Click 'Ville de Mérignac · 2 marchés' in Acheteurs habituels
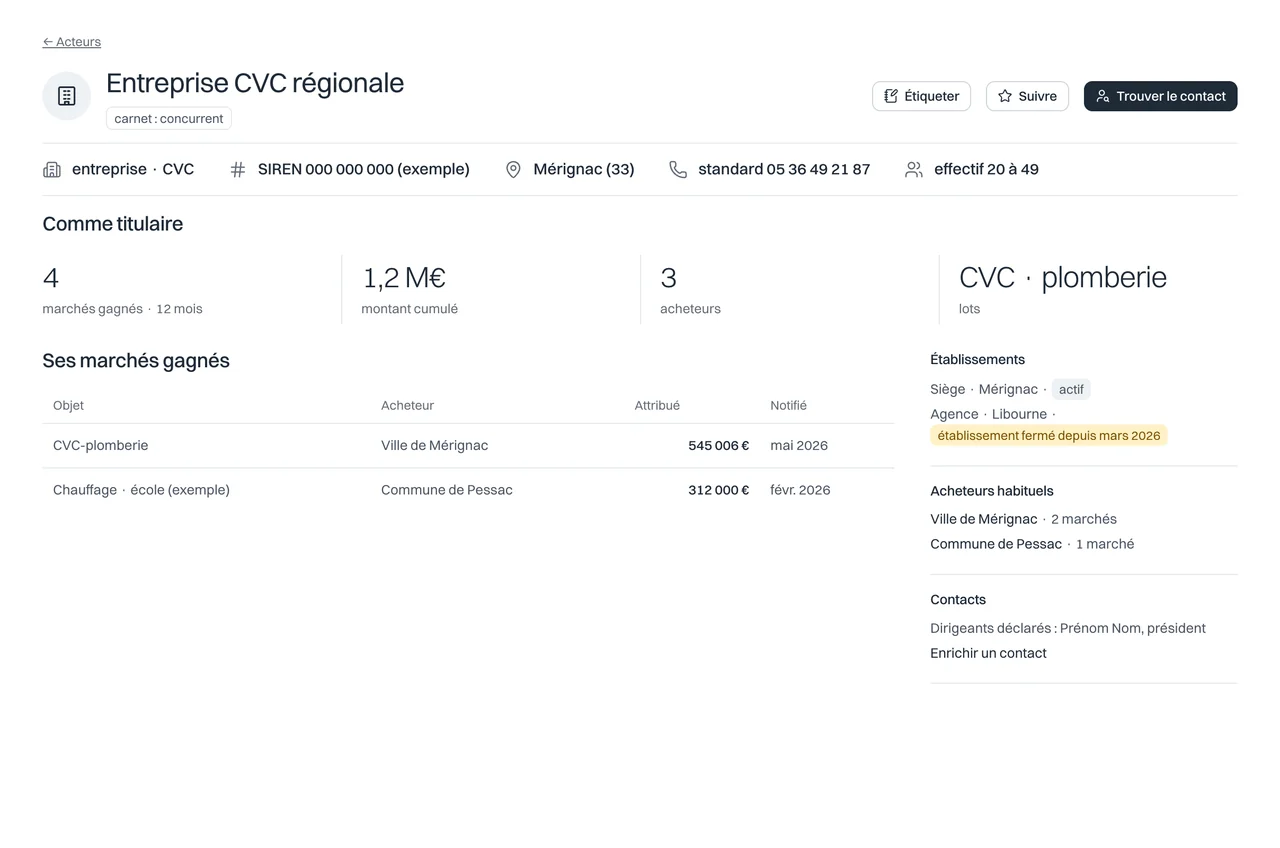The height and width of the screenshot is (848, 1280). pos(1023,519)
